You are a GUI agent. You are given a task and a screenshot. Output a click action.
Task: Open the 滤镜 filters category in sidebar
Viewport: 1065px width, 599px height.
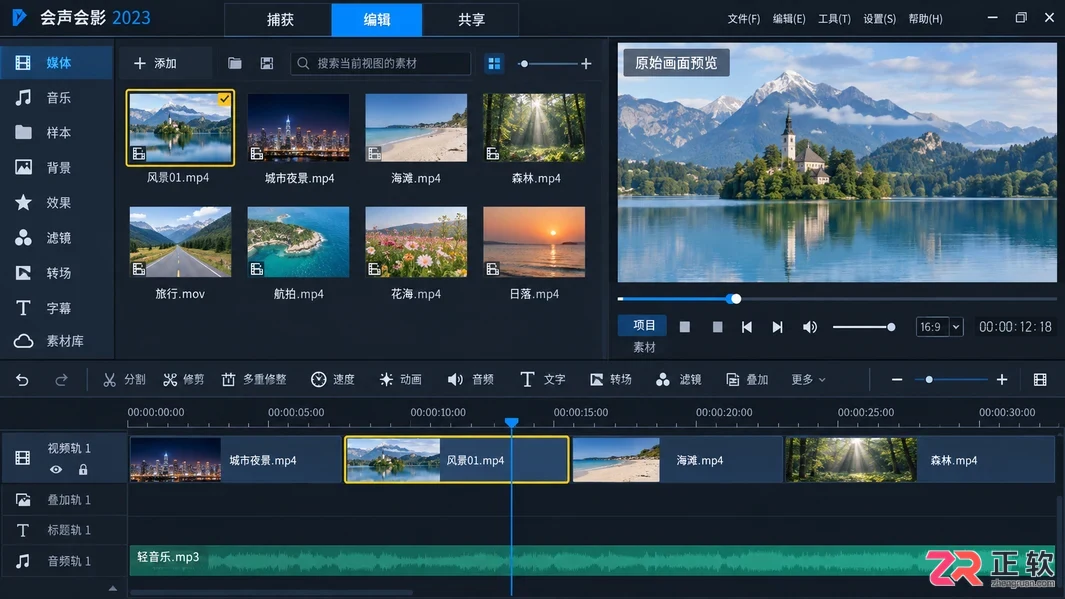56,238
